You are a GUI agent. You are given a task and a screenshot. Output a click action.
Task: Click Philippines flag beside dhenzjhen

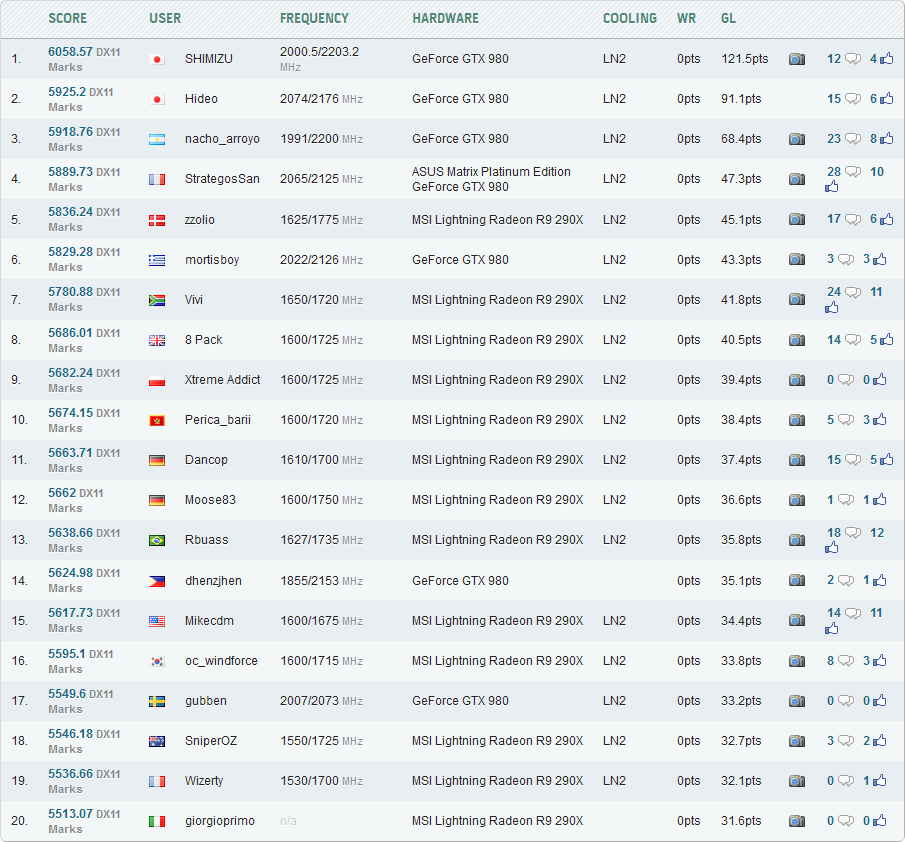pos(156,582)
